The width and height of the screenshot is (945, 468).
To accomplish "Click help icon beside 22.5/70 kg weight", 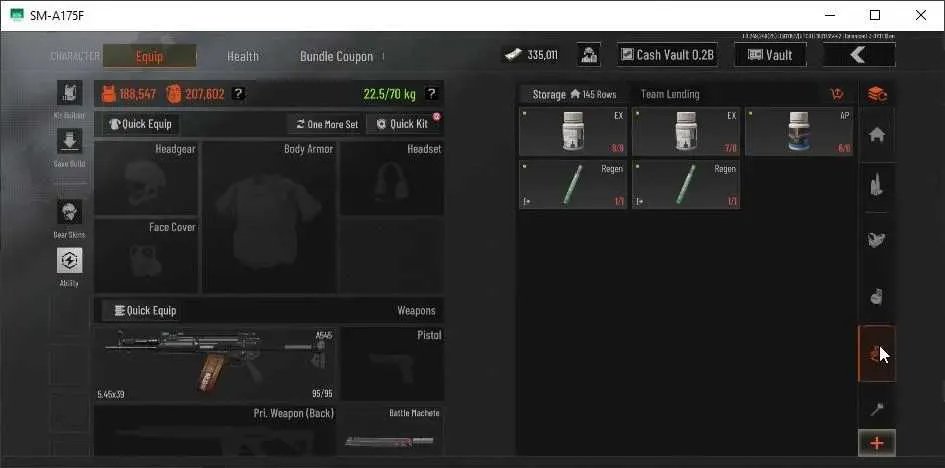I will click(431, 93).
